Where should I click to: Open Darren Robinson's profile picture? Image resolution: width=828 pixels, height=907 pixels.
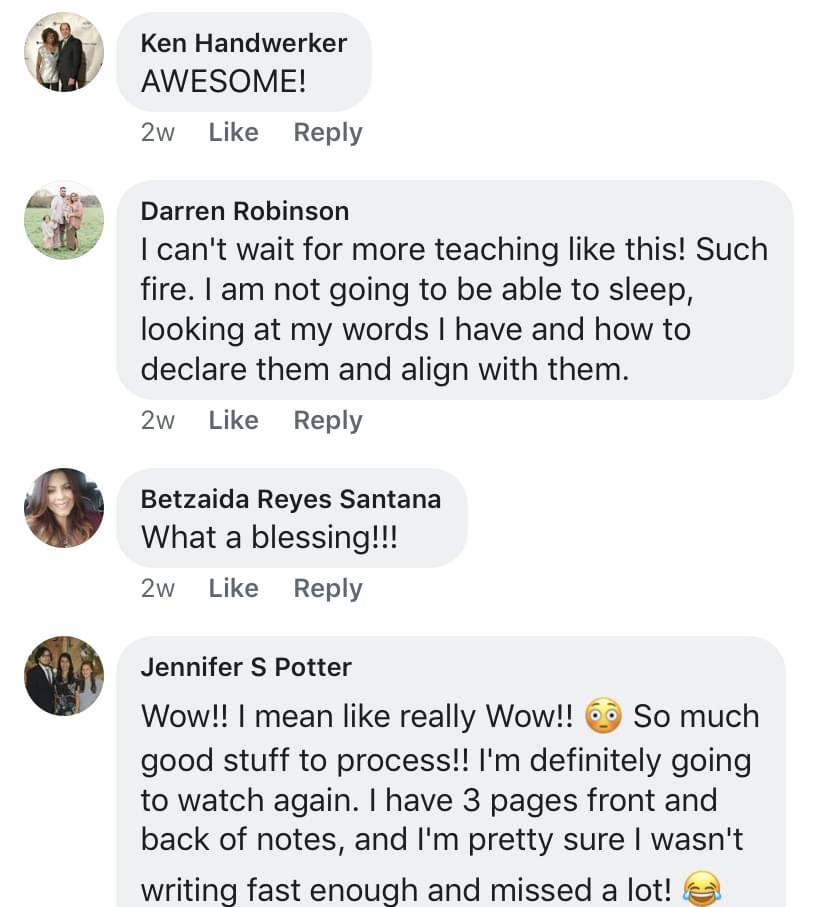(64, 220)
